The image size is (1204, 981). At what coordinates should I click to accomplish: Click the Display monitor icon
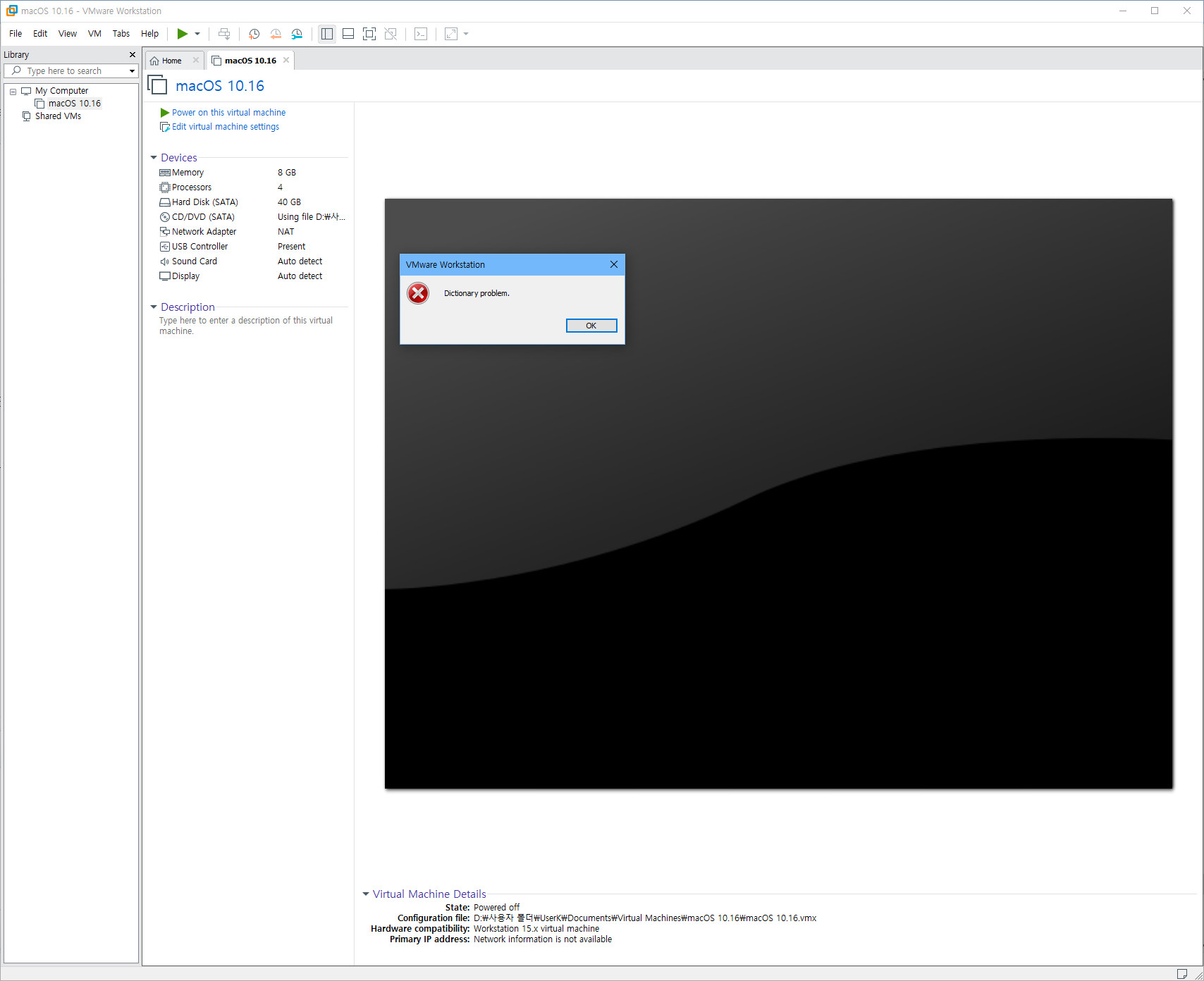point(165,276)
